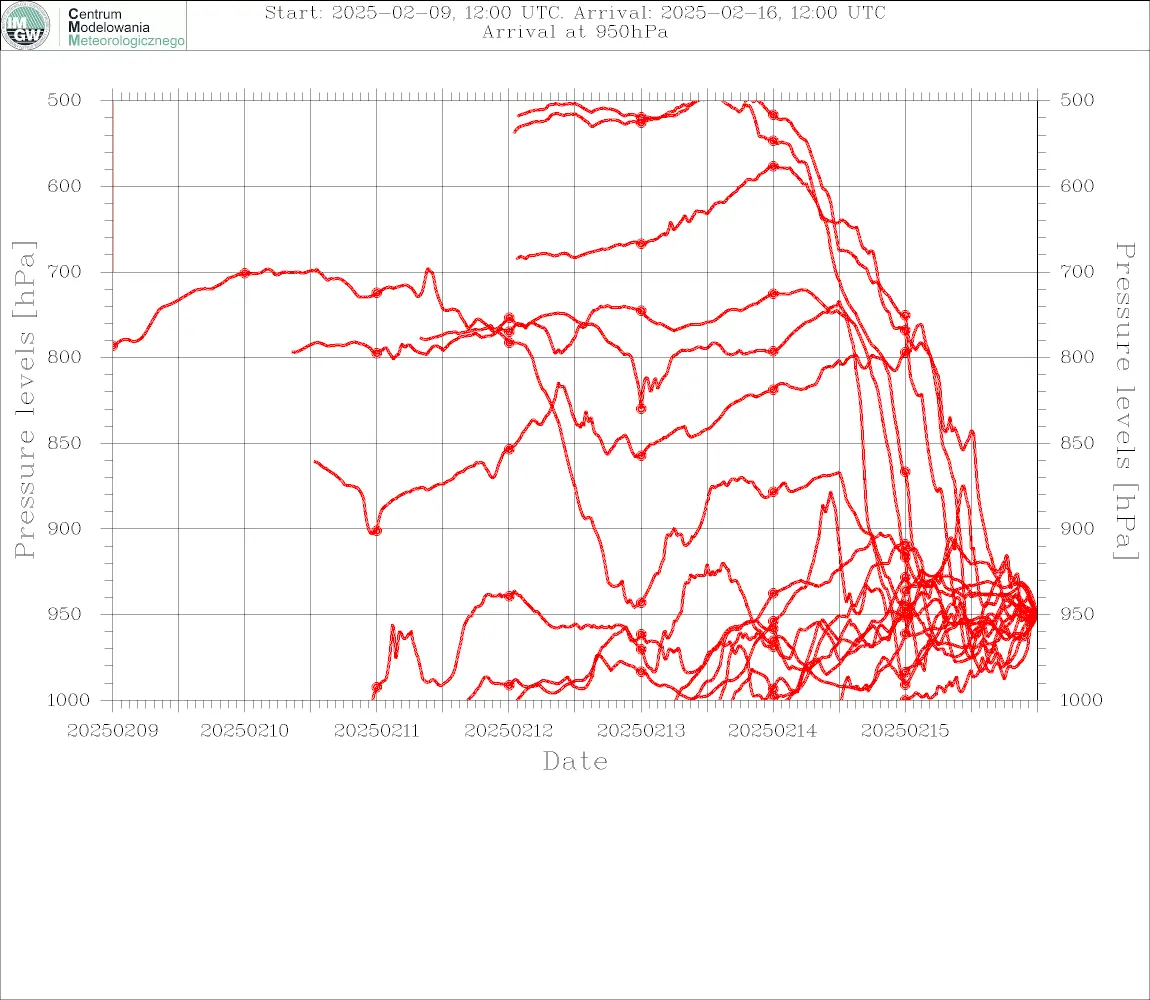Screen dimensions: 1150x1000
Task: Click the left axis 600 label
Action: 64,186
